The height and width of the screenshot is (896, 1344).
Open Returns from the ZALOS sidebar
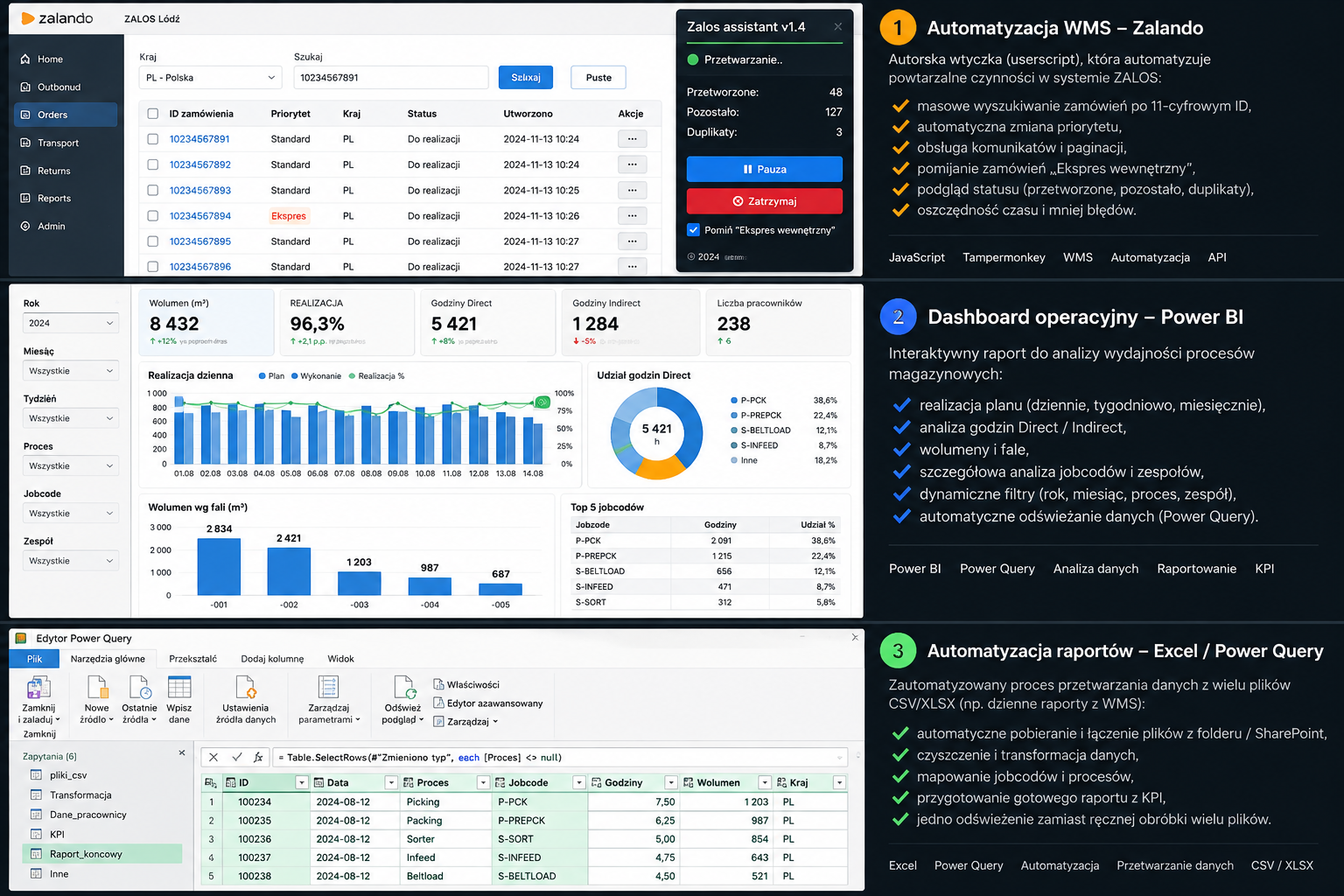click(45, 171)
